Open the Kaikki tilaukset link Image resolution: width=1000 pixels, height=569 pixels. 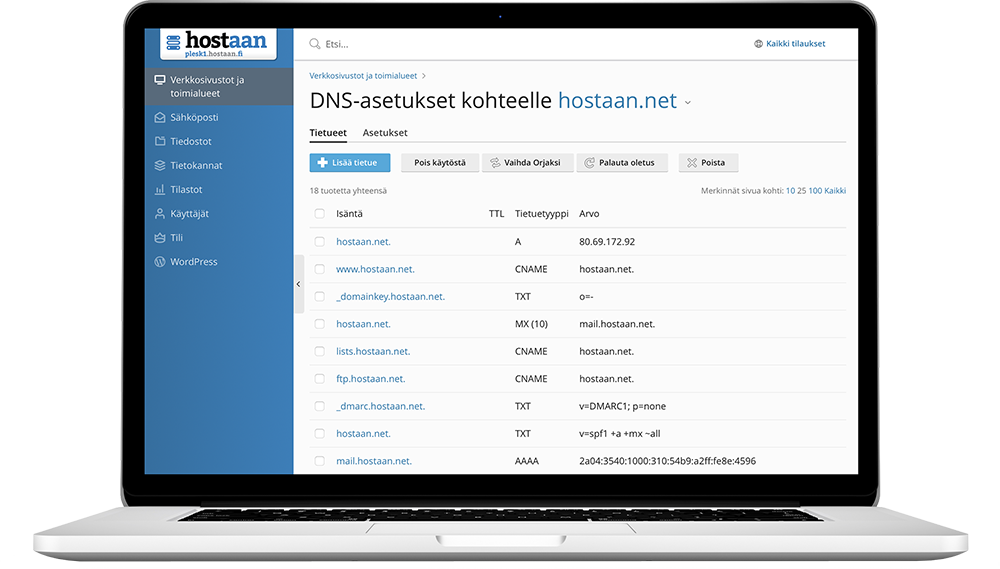click(x=795, y=44)
